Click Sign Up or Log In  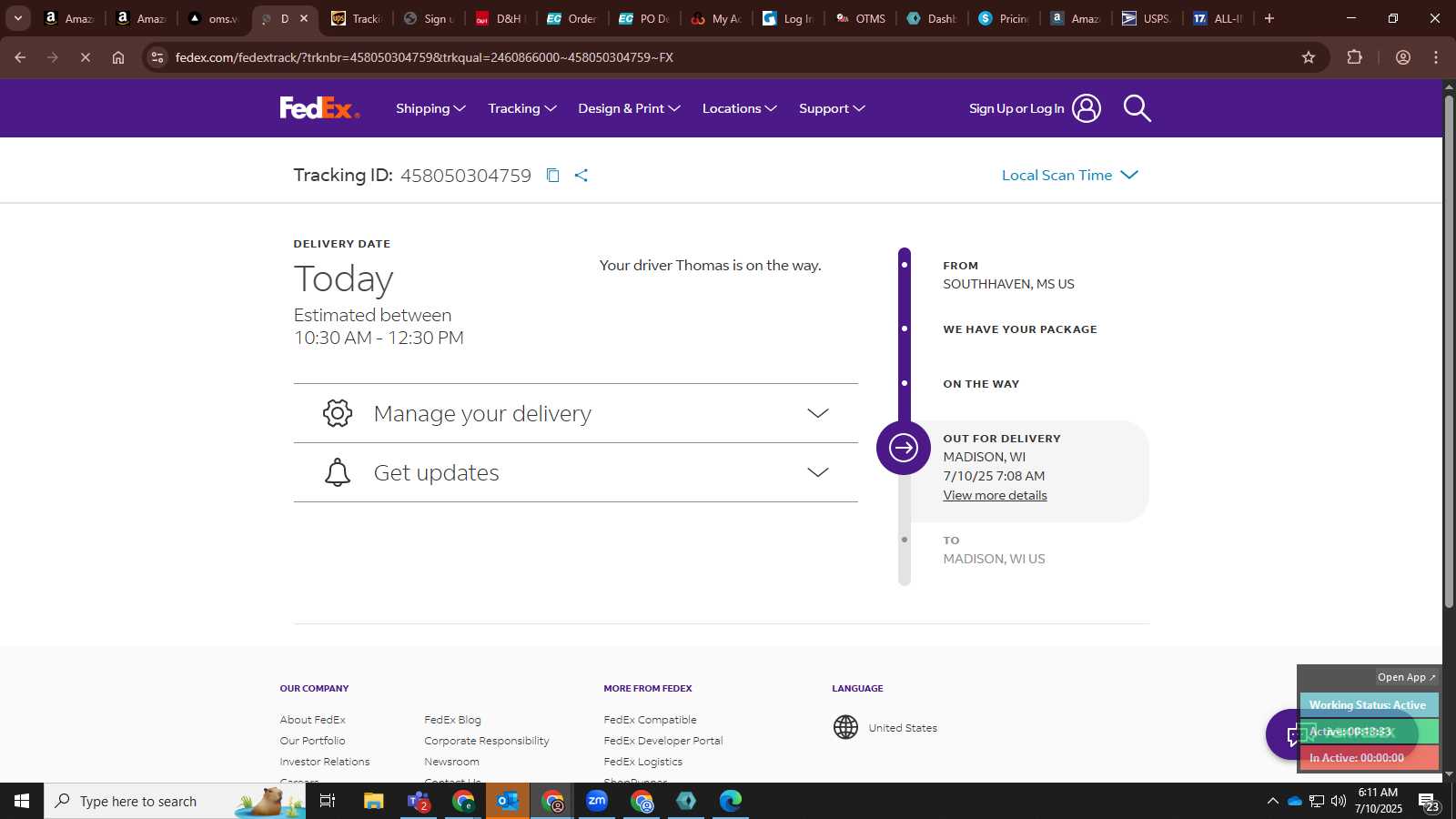(1016, 108)
